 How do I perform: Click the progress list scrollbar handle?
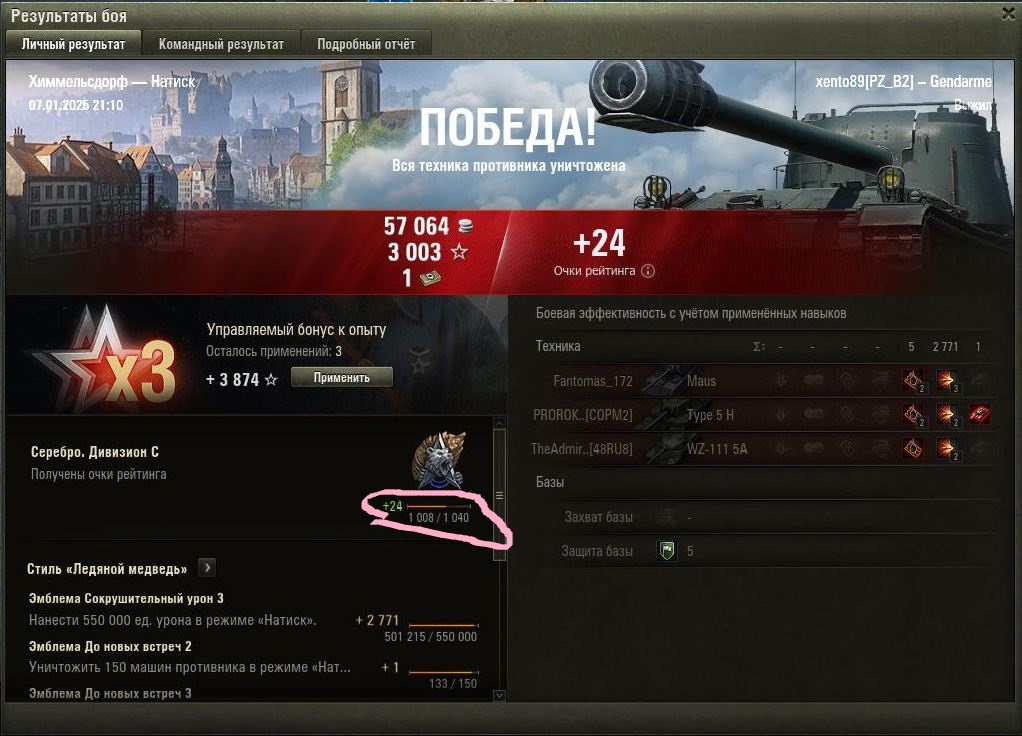[499, 495]
